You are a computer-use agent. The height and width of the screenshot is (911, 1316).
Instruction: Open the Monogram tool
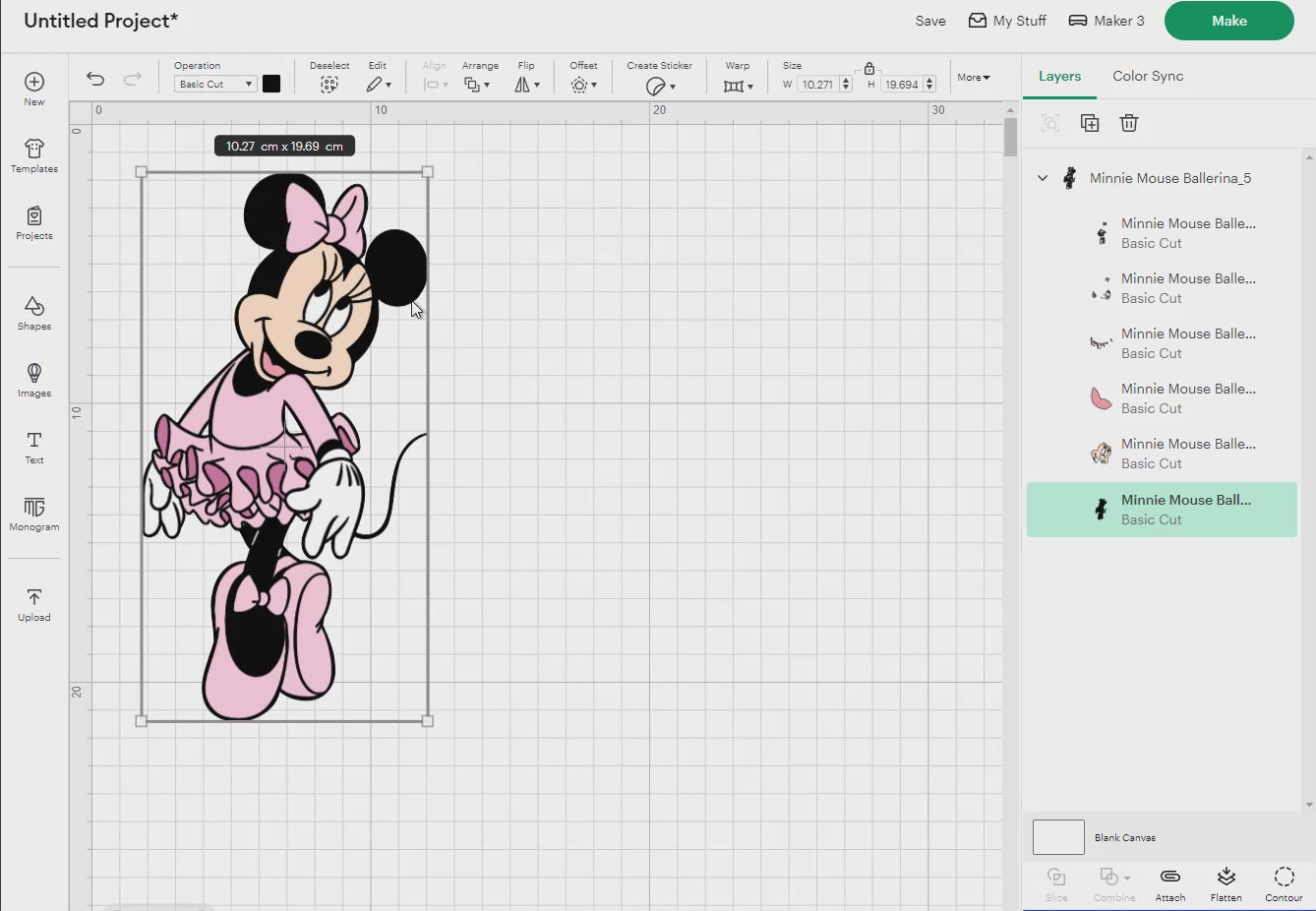34,515
